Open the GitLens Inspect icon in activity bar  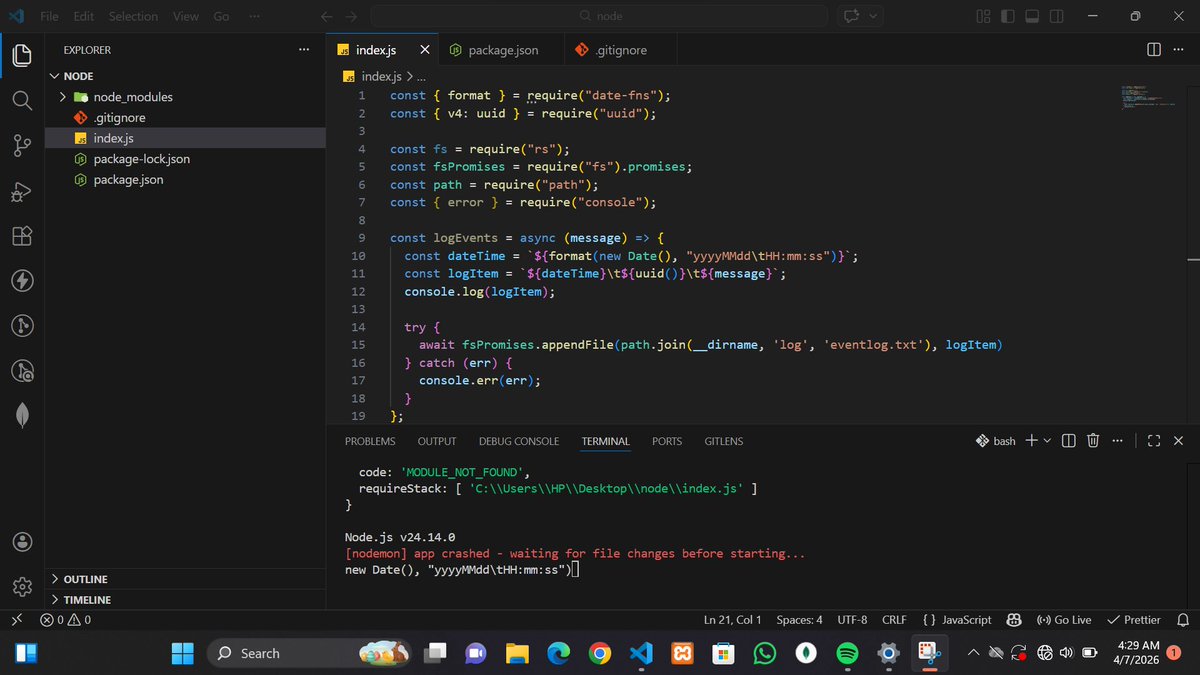[x=22, y=371]
